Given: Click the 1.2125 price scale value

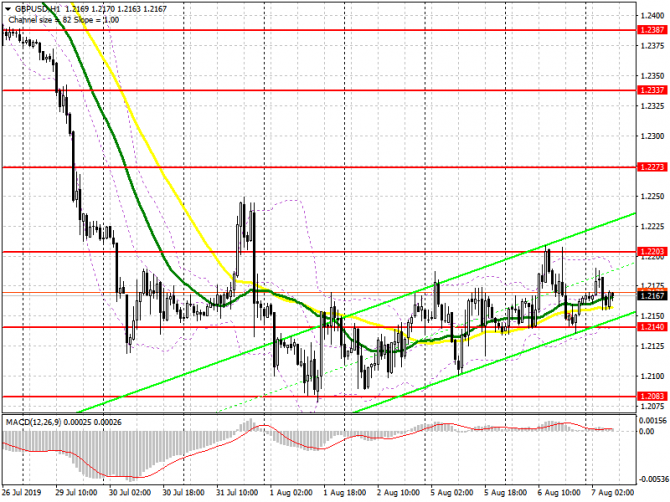Looking at the screenshot, I should coord(652,346).
